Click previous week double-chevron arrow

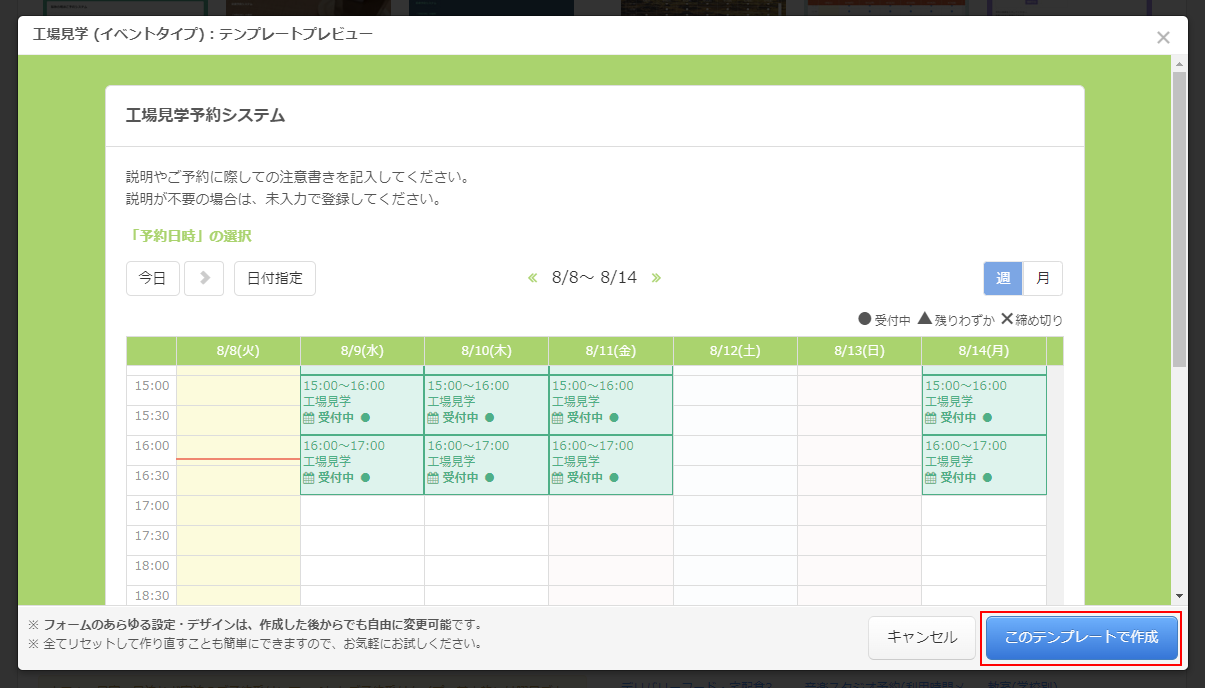click(533, 278)
